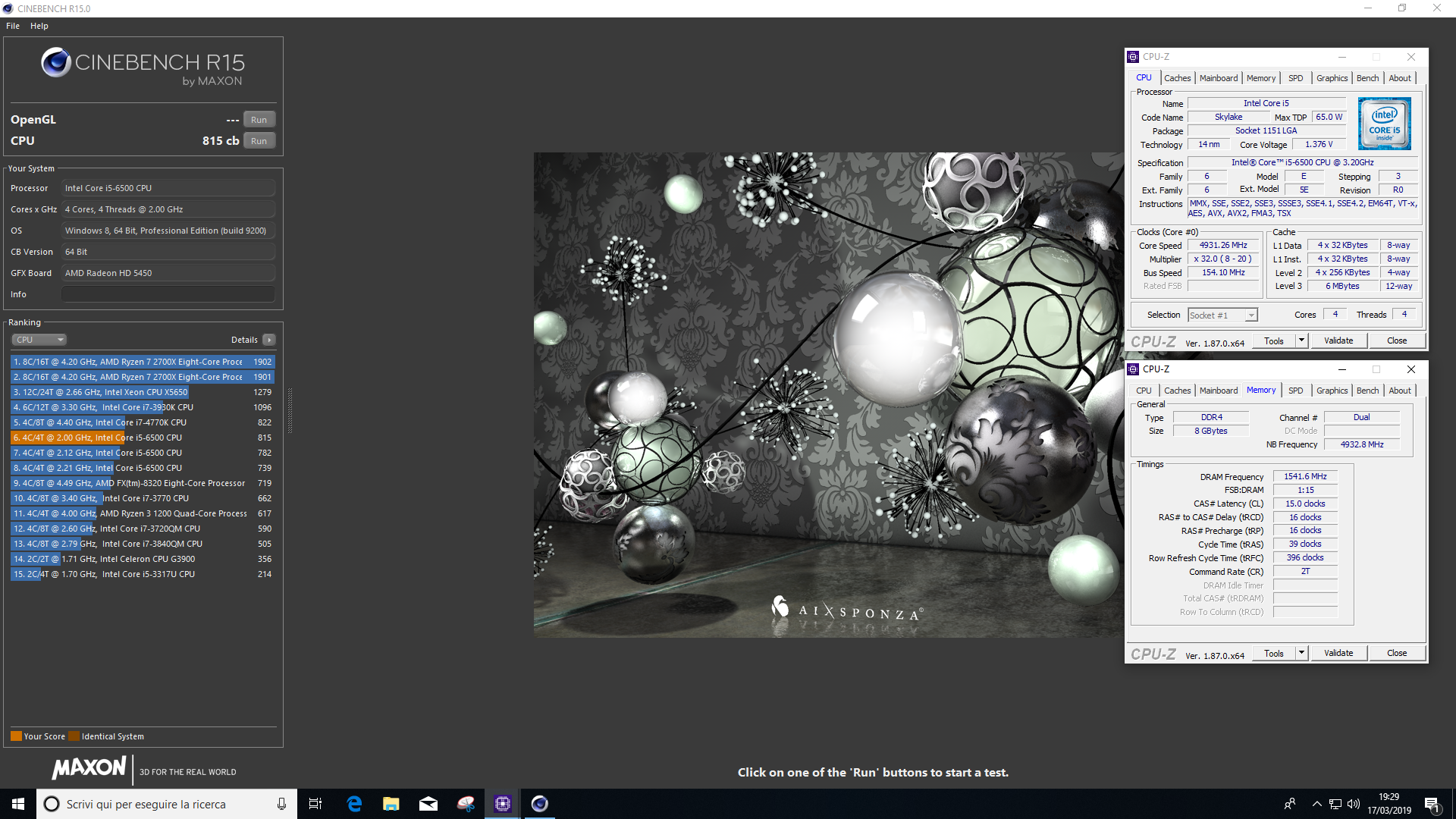The width and height of the screenshot is (1456, 819).
Task: Click Validate in lower CPU-Z window
Action: coord(1338,654)
